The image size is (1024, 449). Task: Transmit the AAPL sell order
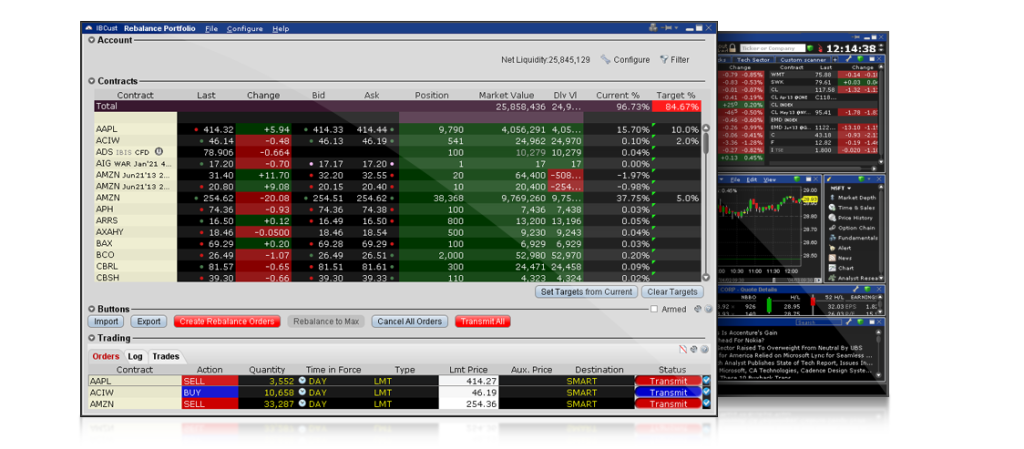click(x=668, y=381)
